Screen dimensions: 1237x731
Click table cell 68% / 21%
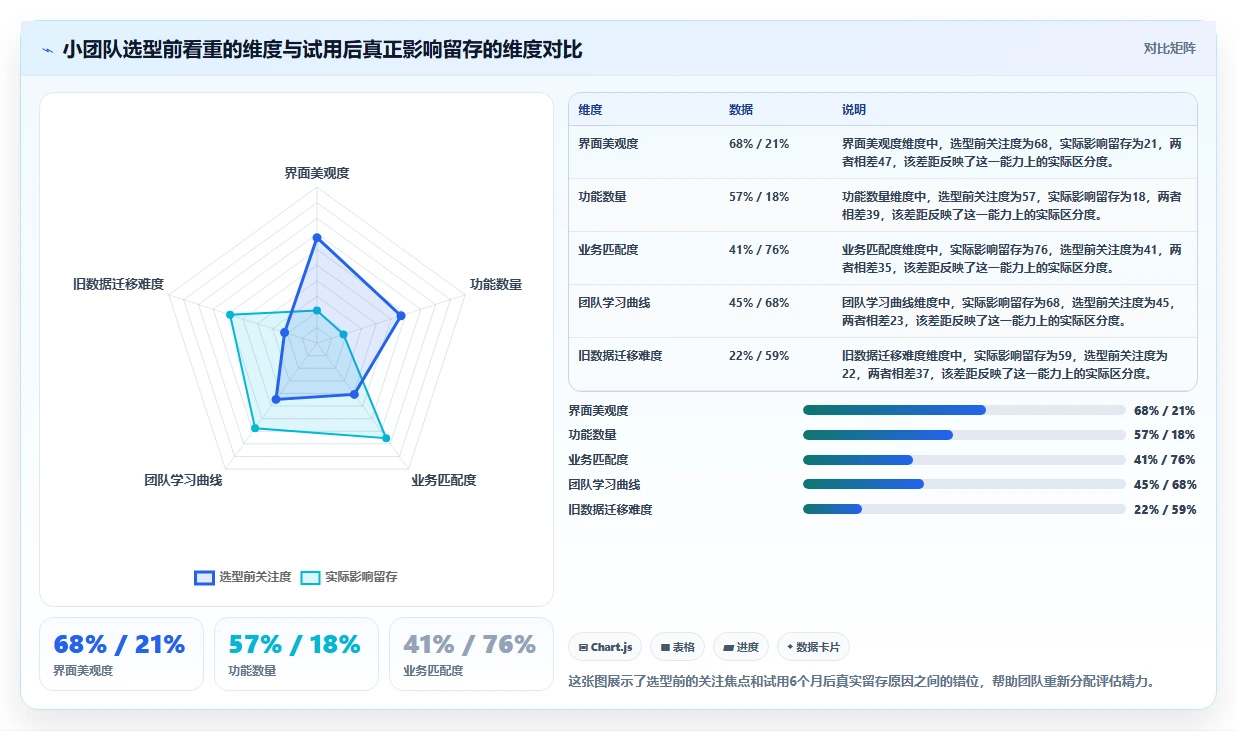[759, 144]
